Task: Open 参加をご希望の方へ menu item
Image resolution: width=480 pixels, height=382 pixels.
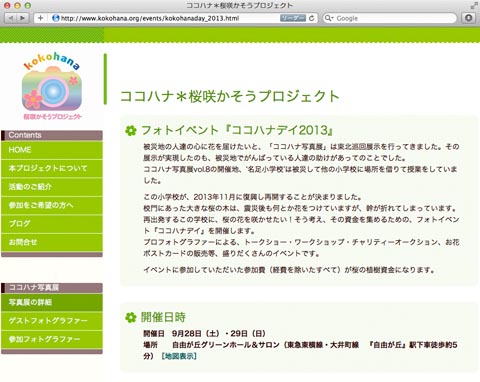Action: (x=52, y=205)
